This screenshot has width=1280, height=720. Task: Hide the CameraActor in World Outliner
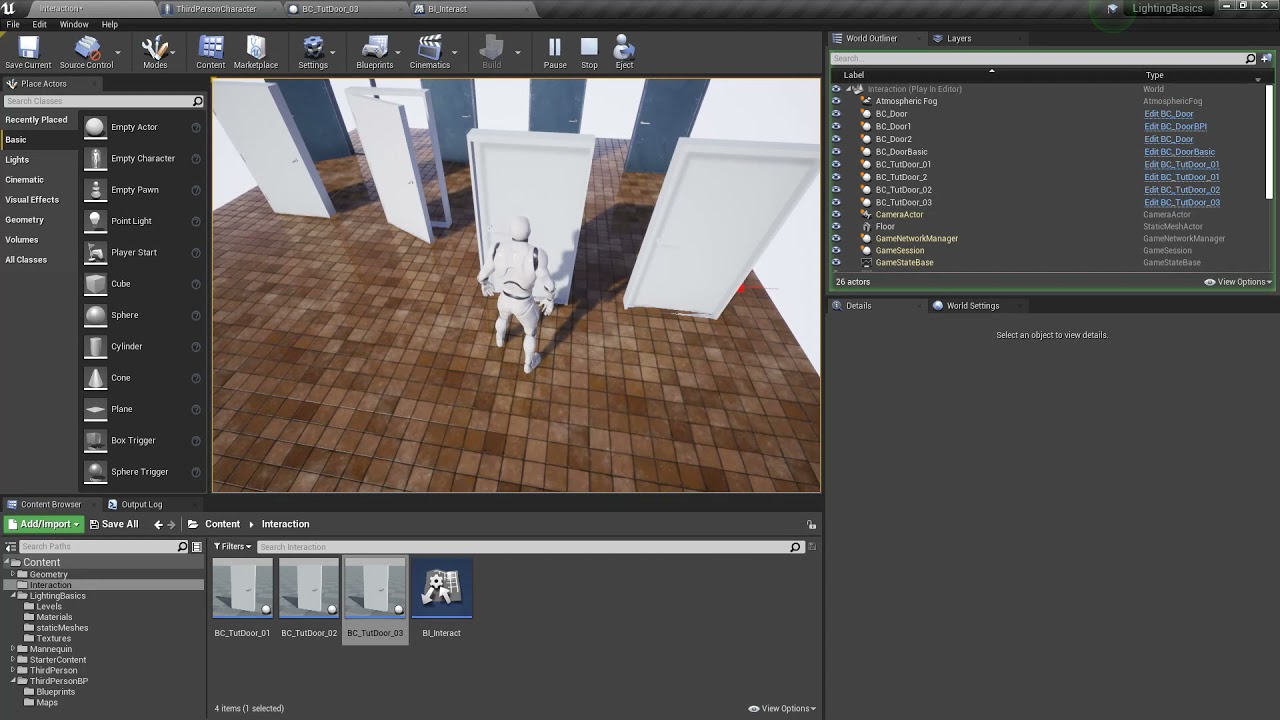[836, 214]
